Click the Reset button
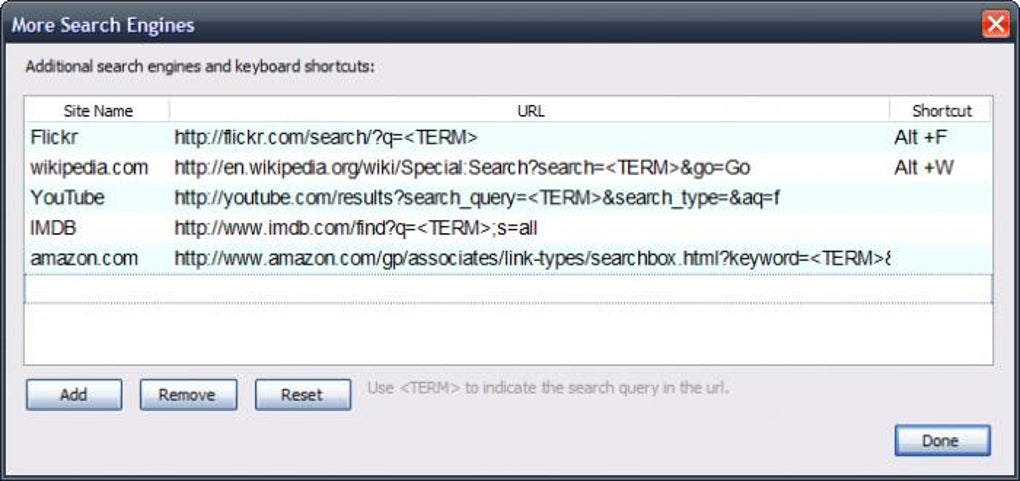 pyautogui.click(x=302, y=395)
